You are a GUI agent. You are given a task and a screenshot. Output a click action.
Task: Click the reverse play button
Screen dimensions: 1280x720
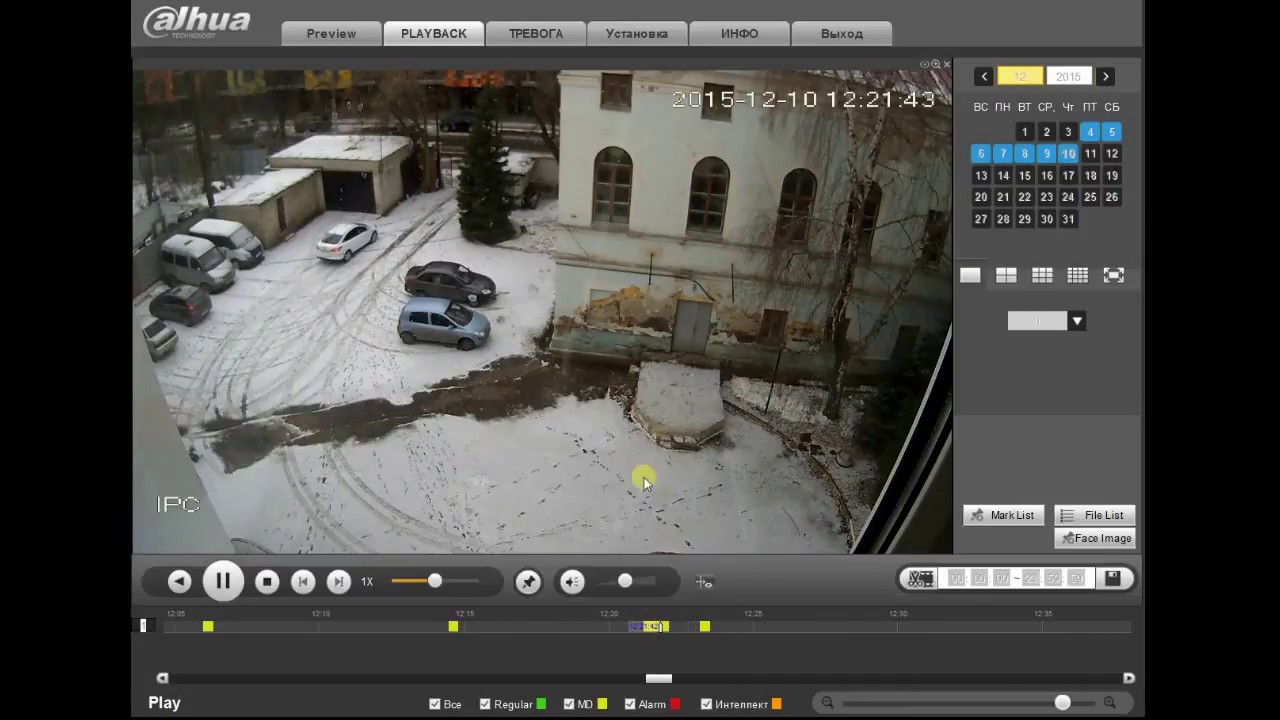tap(179, 581)
